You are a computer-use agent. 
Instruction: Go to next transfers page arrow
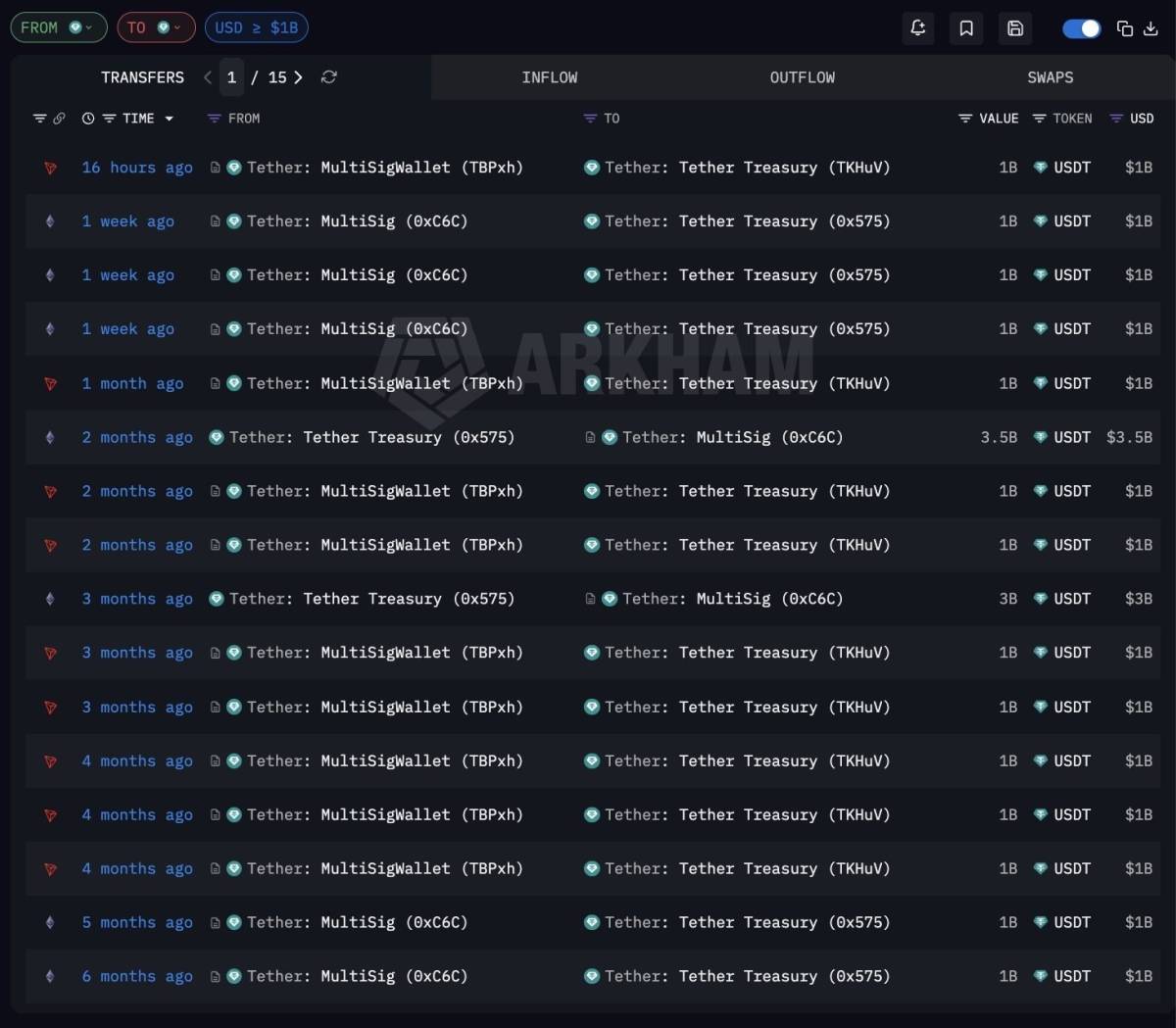tap(298, 77)
